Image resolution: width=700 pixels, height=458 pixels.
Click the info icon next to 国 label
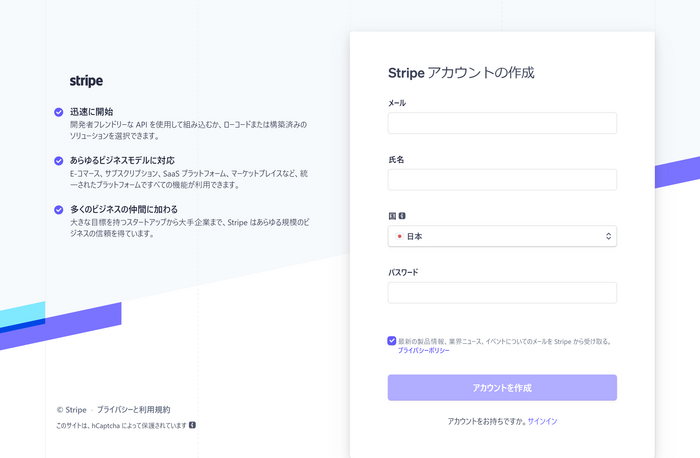point(402,216)
